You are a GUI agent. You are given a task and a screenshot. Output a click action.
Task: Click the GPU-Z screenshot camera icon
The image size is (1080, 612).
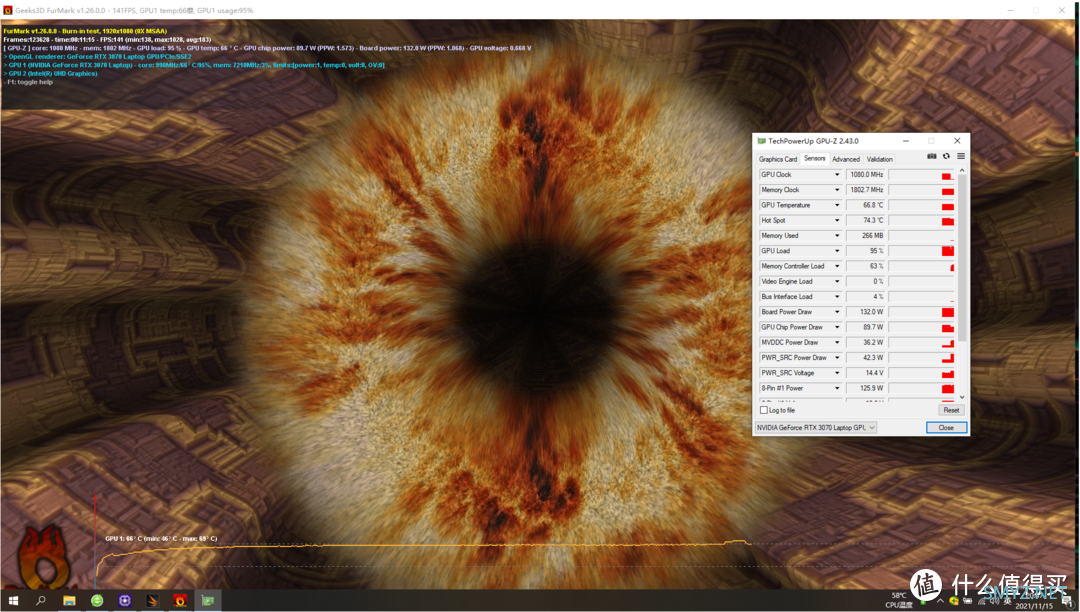[931, 156]
